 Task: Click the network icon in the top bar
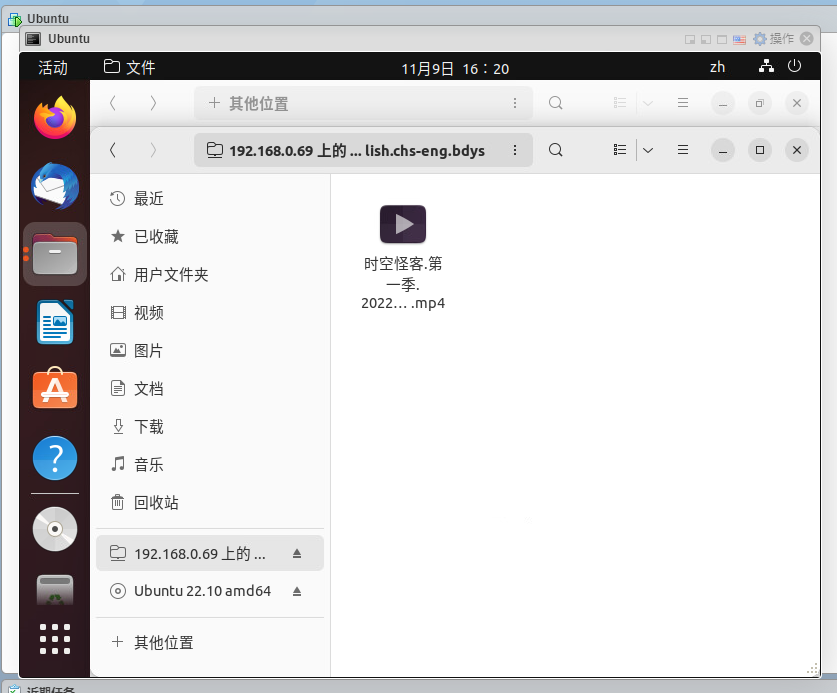click(x=765, y=66)
